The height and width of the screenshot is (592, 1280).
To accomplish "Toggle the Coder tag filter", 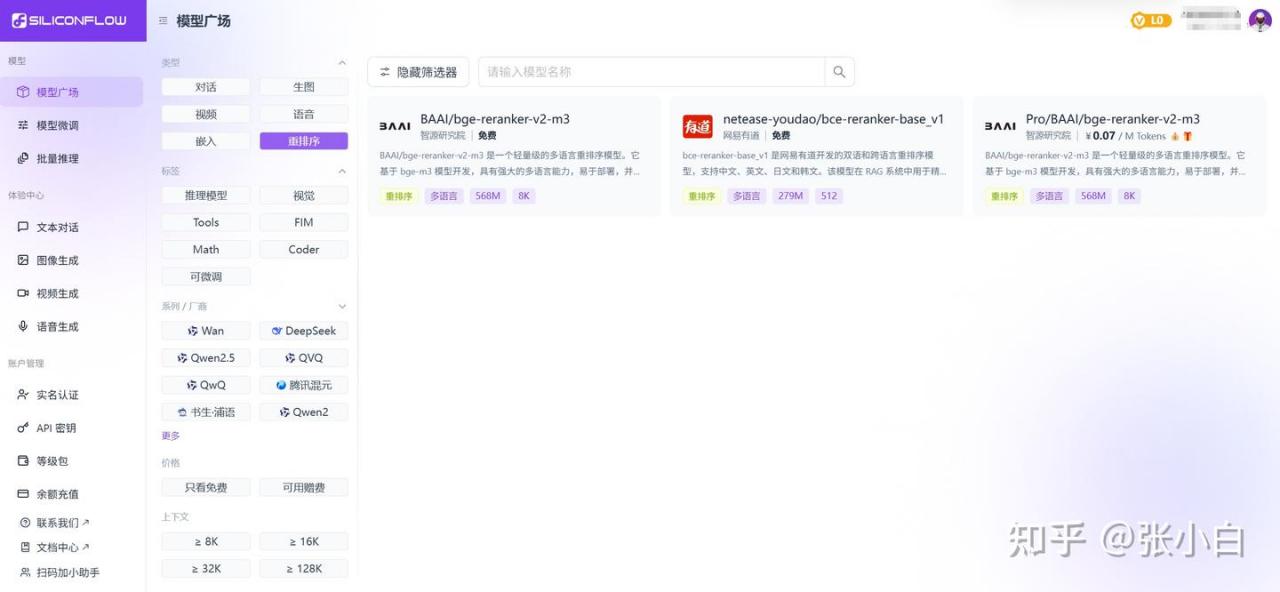I will coord(304,249).
